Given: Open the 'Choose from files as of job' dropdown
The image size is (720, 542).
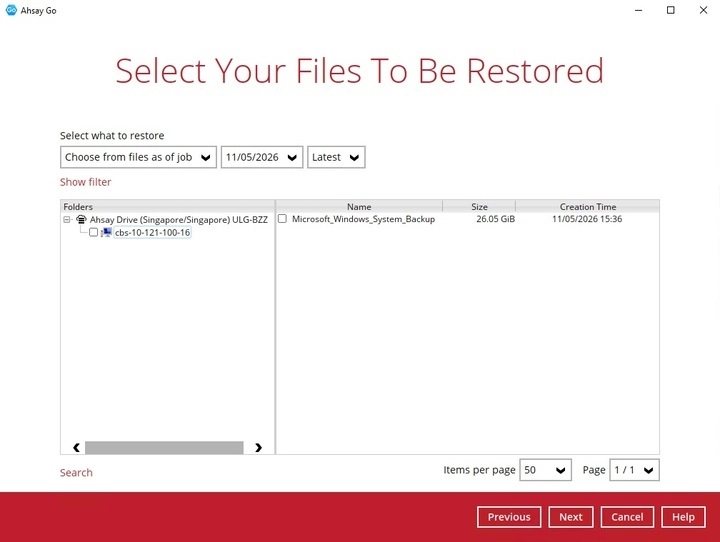Looking at the screenshot, I should click(138, 157).
